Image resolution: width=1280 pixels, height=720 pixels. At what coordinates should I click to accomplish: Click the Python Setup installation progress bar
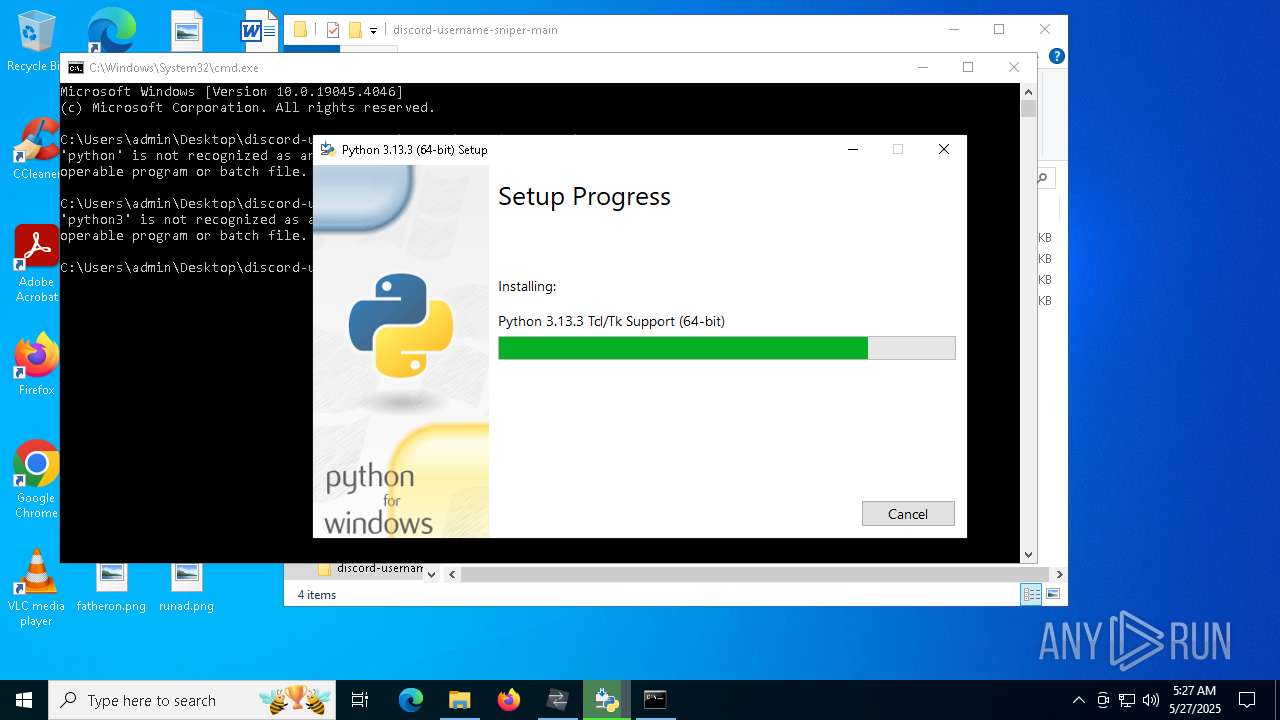point(727,348)
